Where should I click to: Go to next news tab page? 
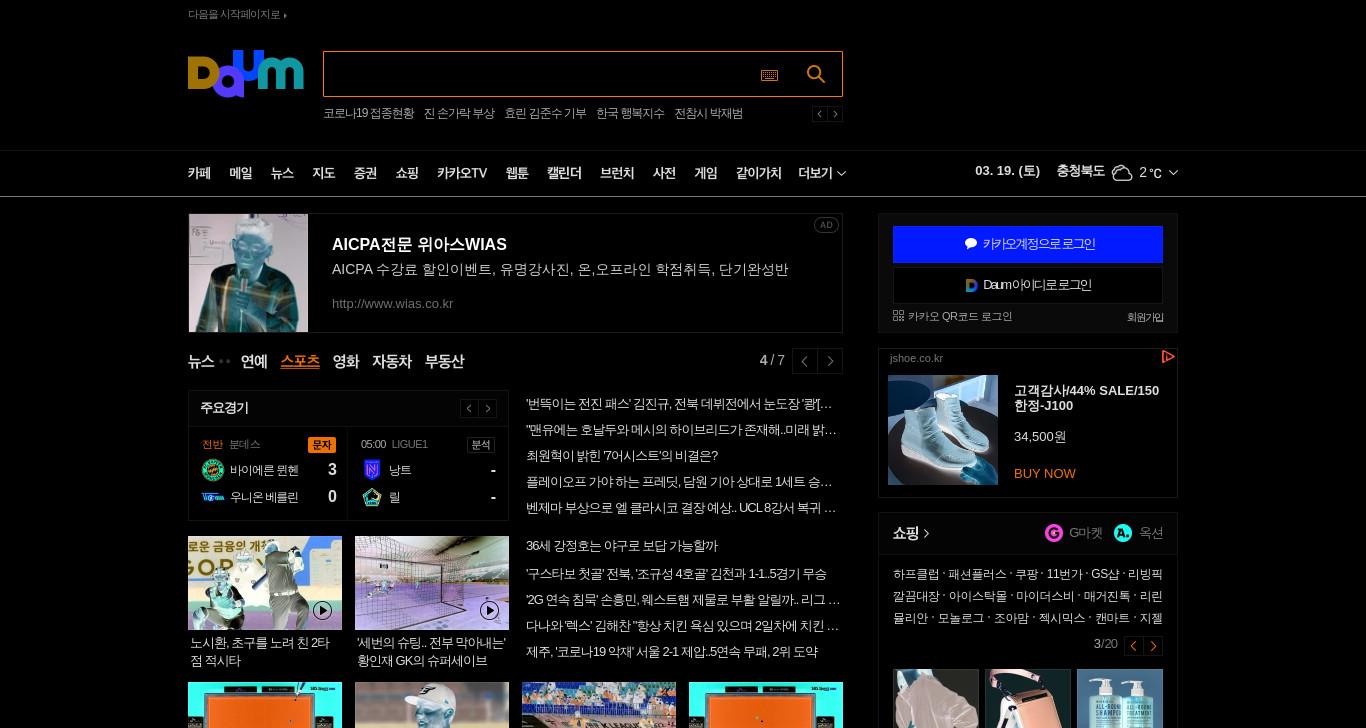(x=830, y=361)
